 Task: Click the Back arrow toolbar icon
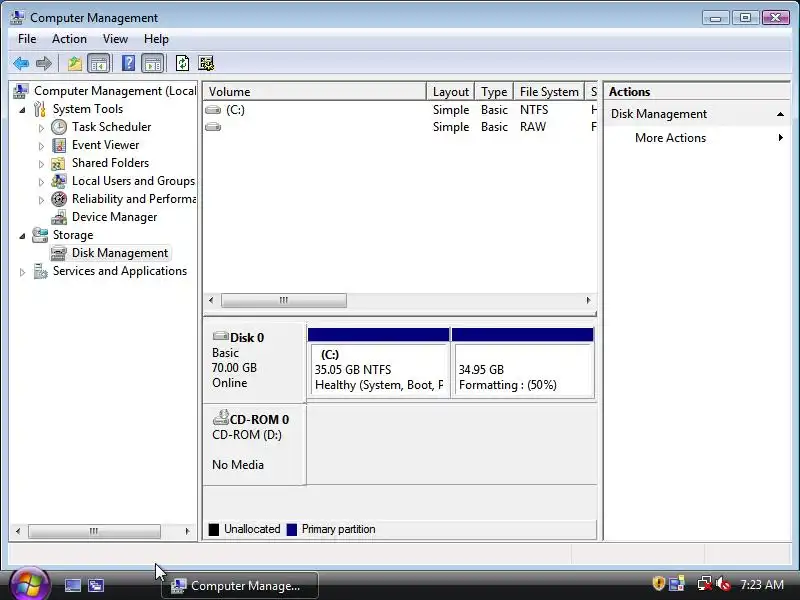click(21, 64)
